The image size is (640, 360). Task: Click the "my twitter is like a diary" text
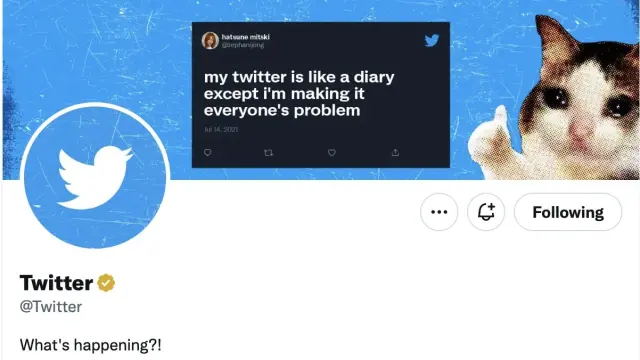[x=299, y=77]
